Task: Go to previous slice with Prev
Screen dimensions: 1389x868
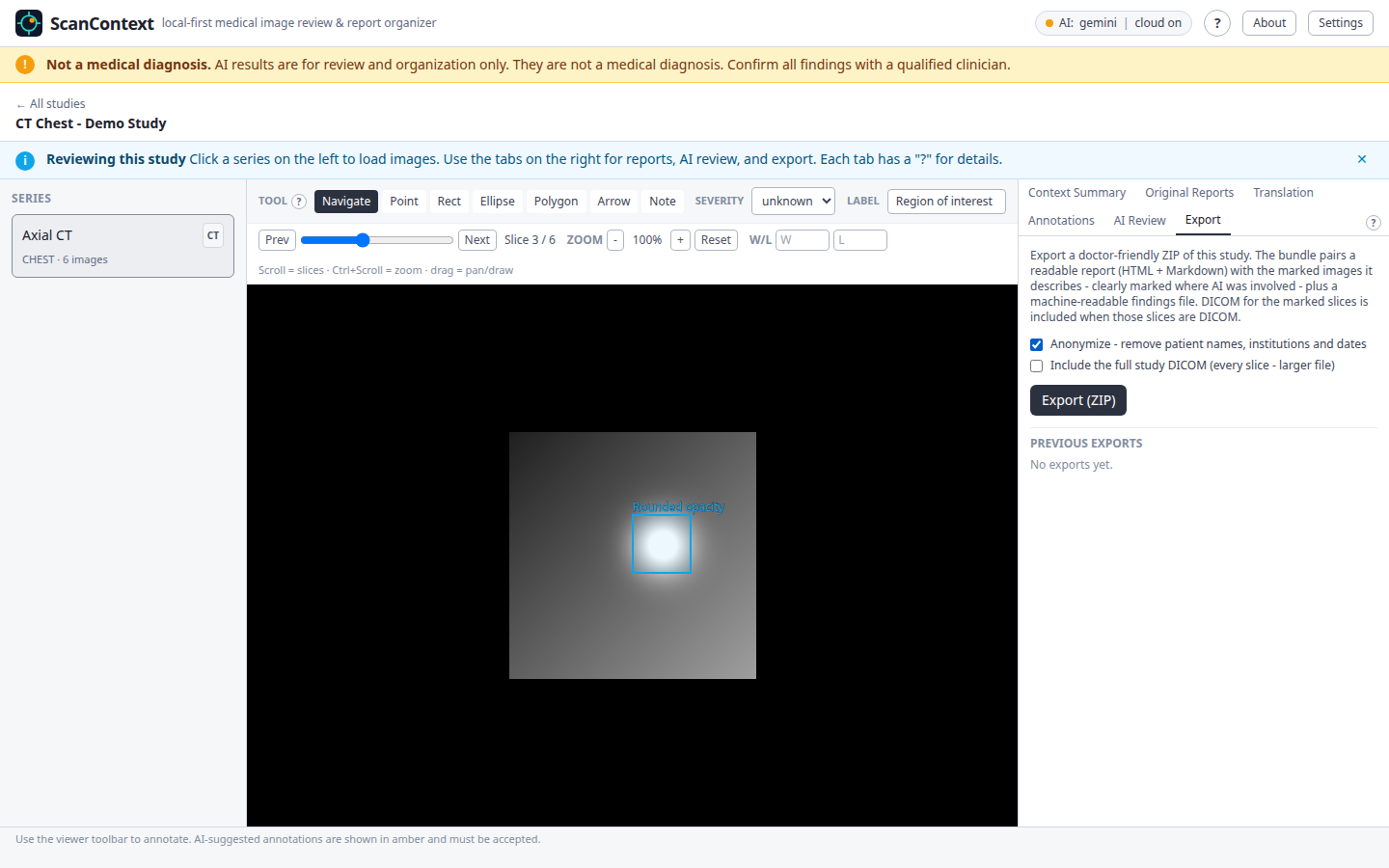Action: (x=277, y=240)
